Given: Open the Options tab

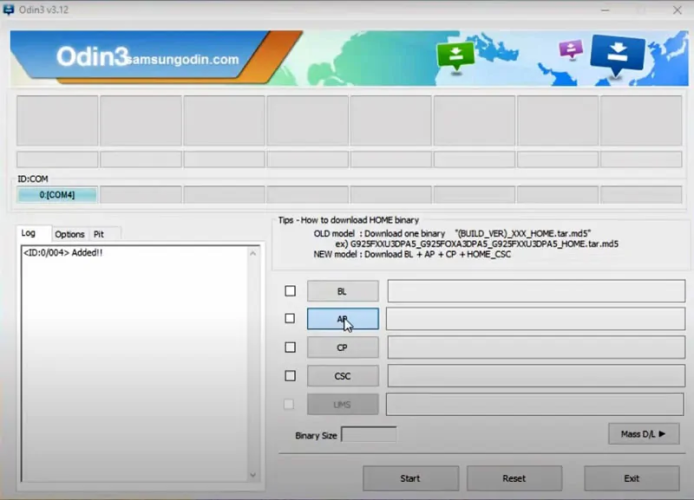Looking at the screenshot, I should pos(69,234).
